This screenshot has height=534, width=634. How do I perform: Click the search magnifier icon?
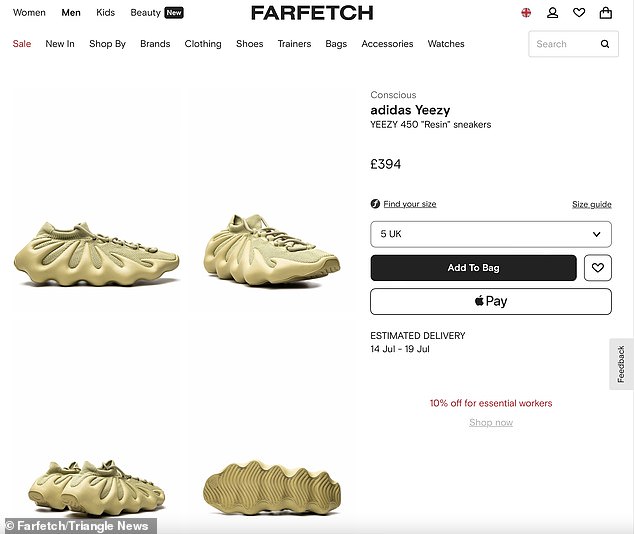pyautogui.click(x=605, y=44)
